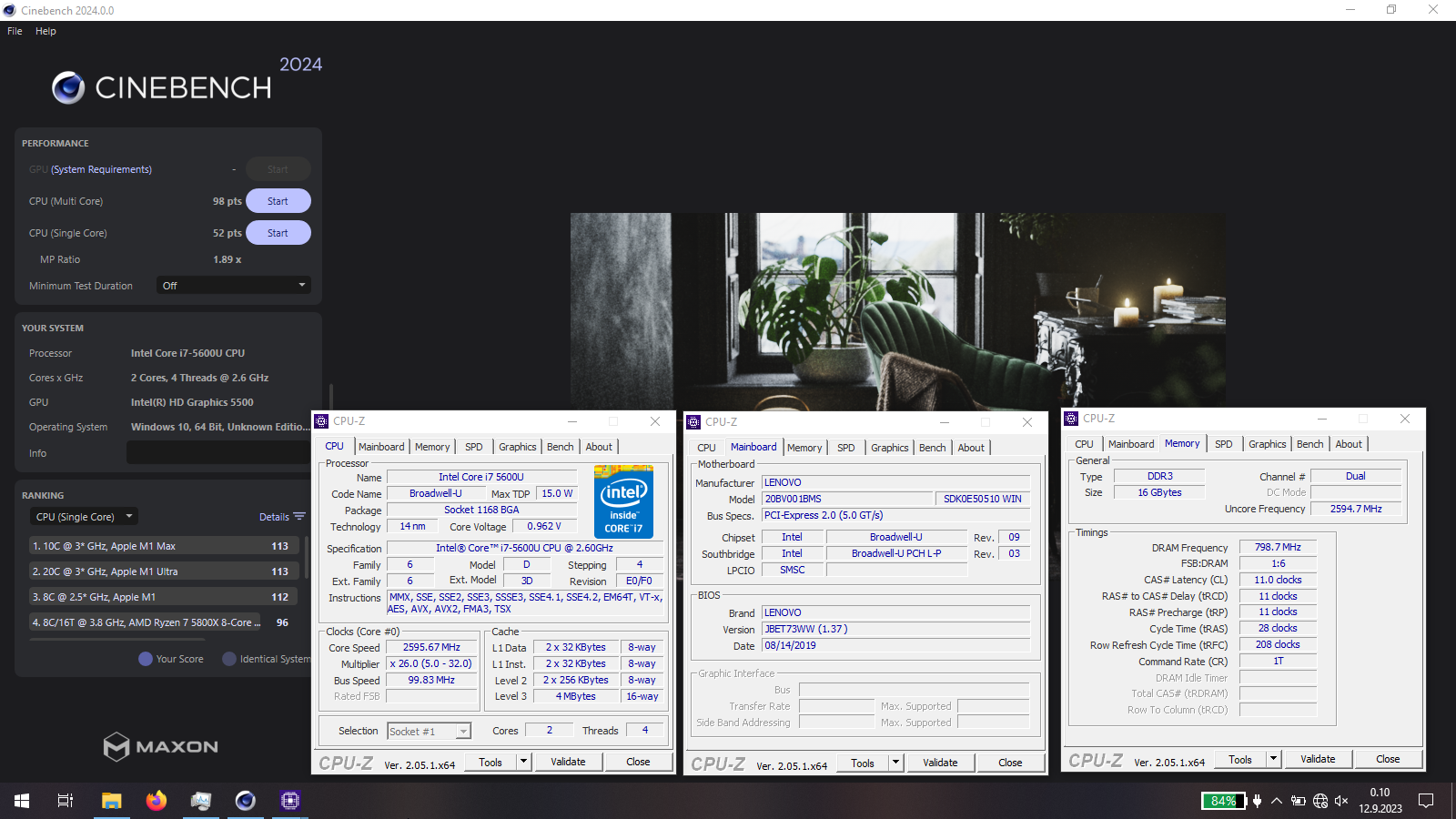Click the ranking filter icon beside Details

[299, 516]
